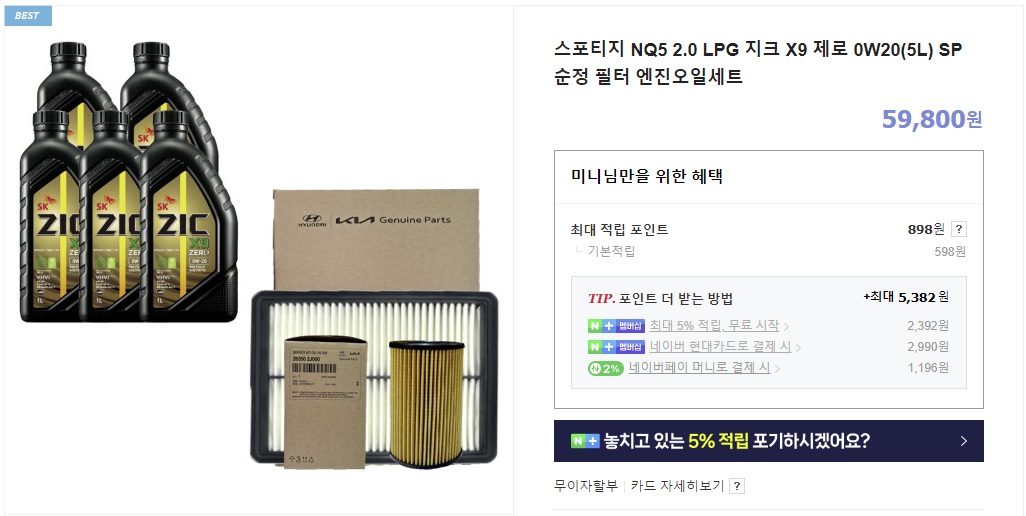Open the 네이버 현대카드로 결제 시 link
This screenshot has height=516, width=1026.
coord(720,347)
